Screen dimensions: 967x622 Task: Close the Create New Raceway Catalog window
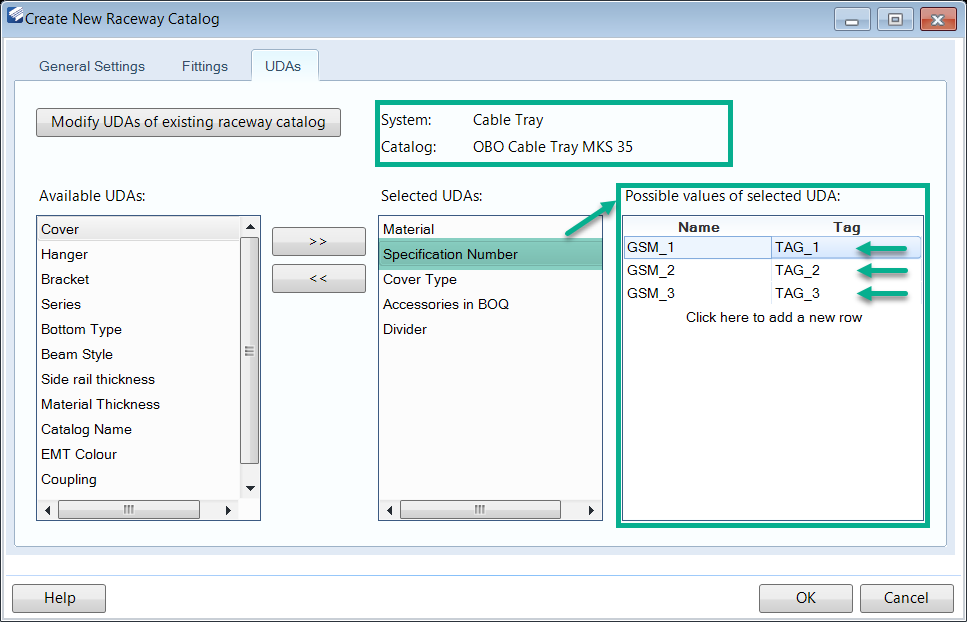938,20
